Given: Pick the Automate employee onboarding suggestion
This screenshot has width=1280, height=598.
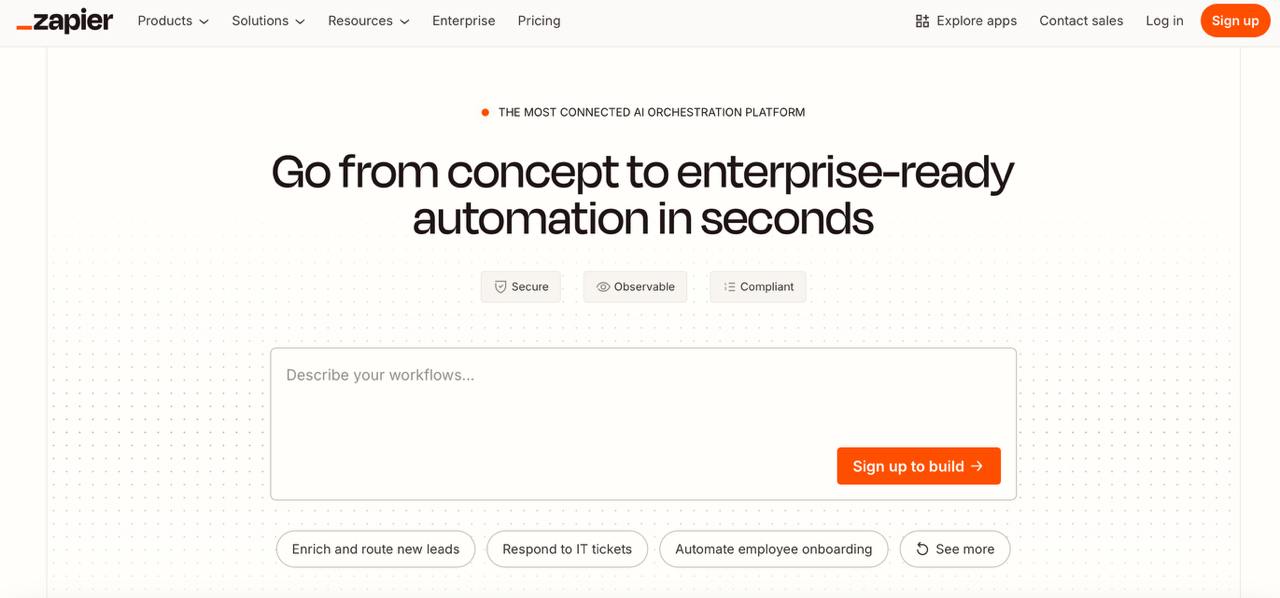Looking at the screenshot, I should pyautogui.click(x=774, y=549).
